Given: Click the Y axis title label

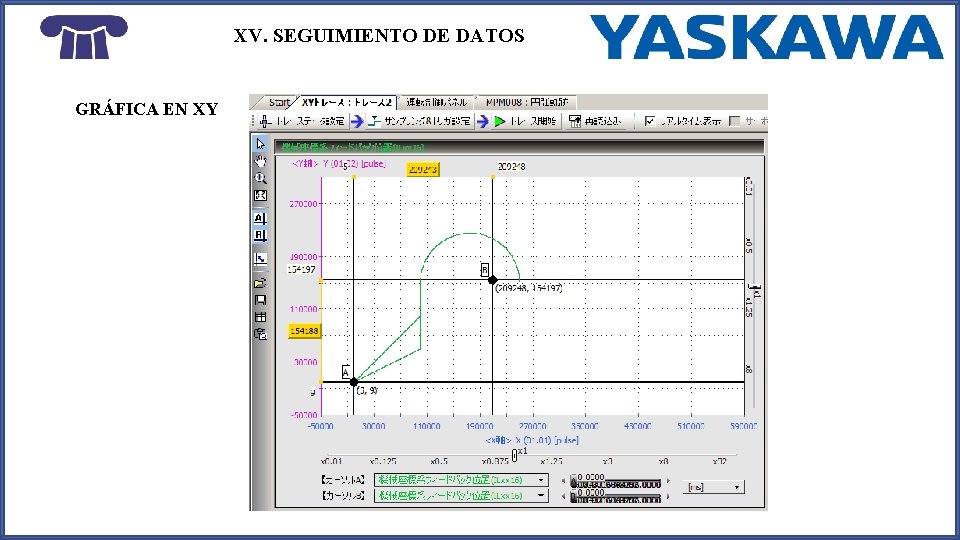Looking at the screenshot, I should point(339,164).
